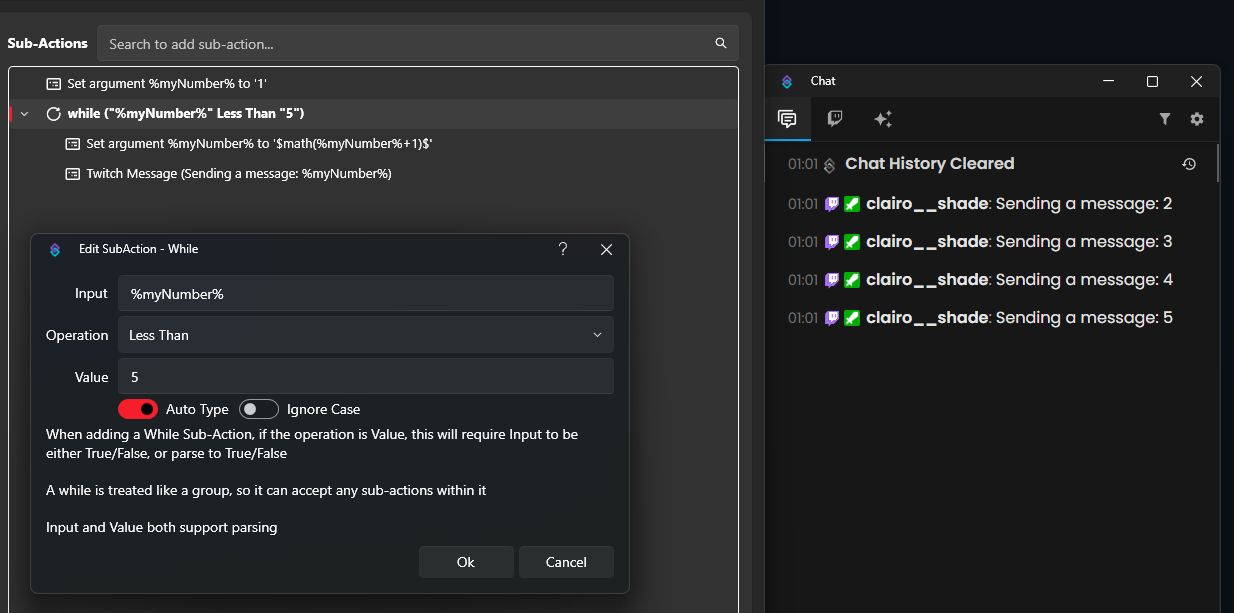Open the chat filter funnel icon
Screen dimensions: 1234x613
coord(1165,119)
